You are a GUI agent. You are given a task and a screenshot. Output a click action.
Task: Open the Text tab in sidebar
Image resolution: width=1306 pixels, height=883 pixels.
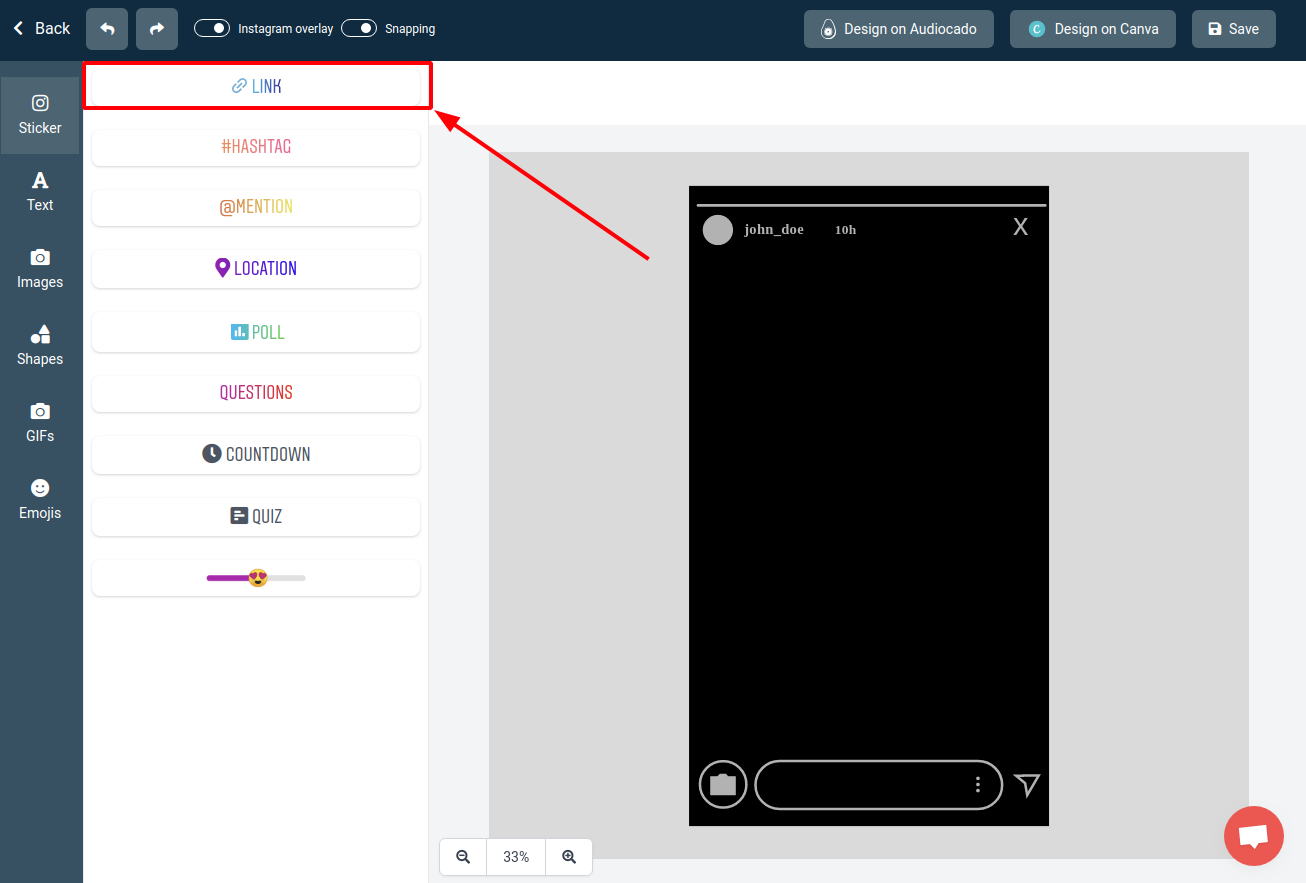pyautogui.click(x=40, y=191)
